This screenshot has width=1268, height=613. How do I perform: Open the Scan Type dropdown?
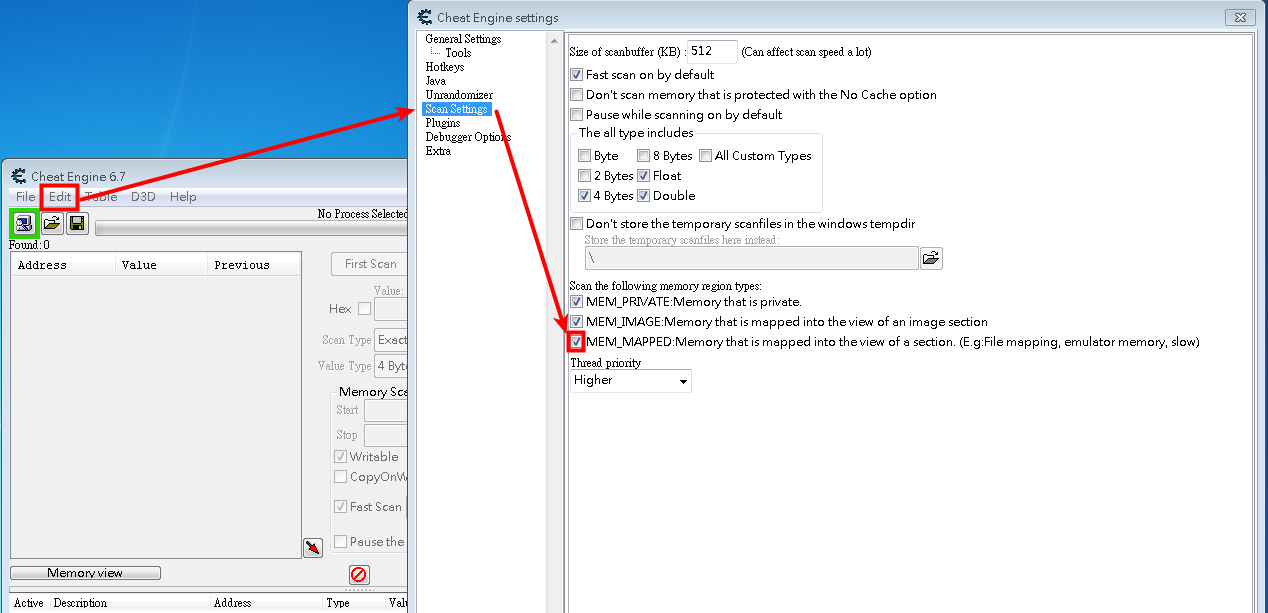391,340
